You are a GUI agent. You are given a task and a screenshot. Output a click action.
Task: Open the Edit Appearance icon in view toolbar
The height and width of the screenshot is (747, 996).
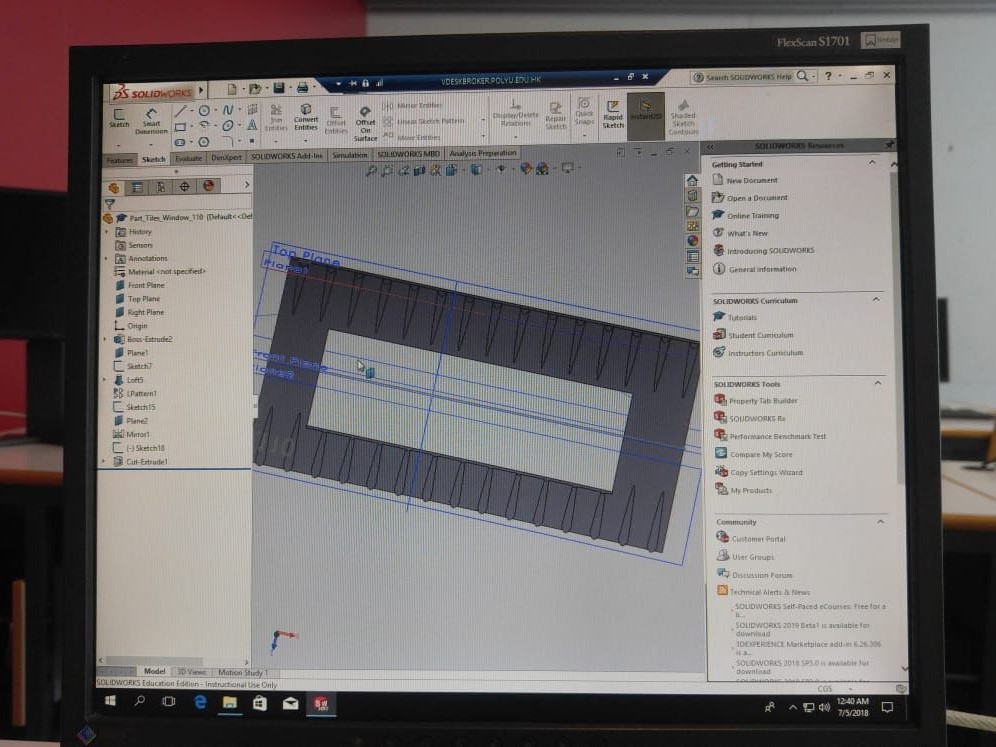pos(525,168)
